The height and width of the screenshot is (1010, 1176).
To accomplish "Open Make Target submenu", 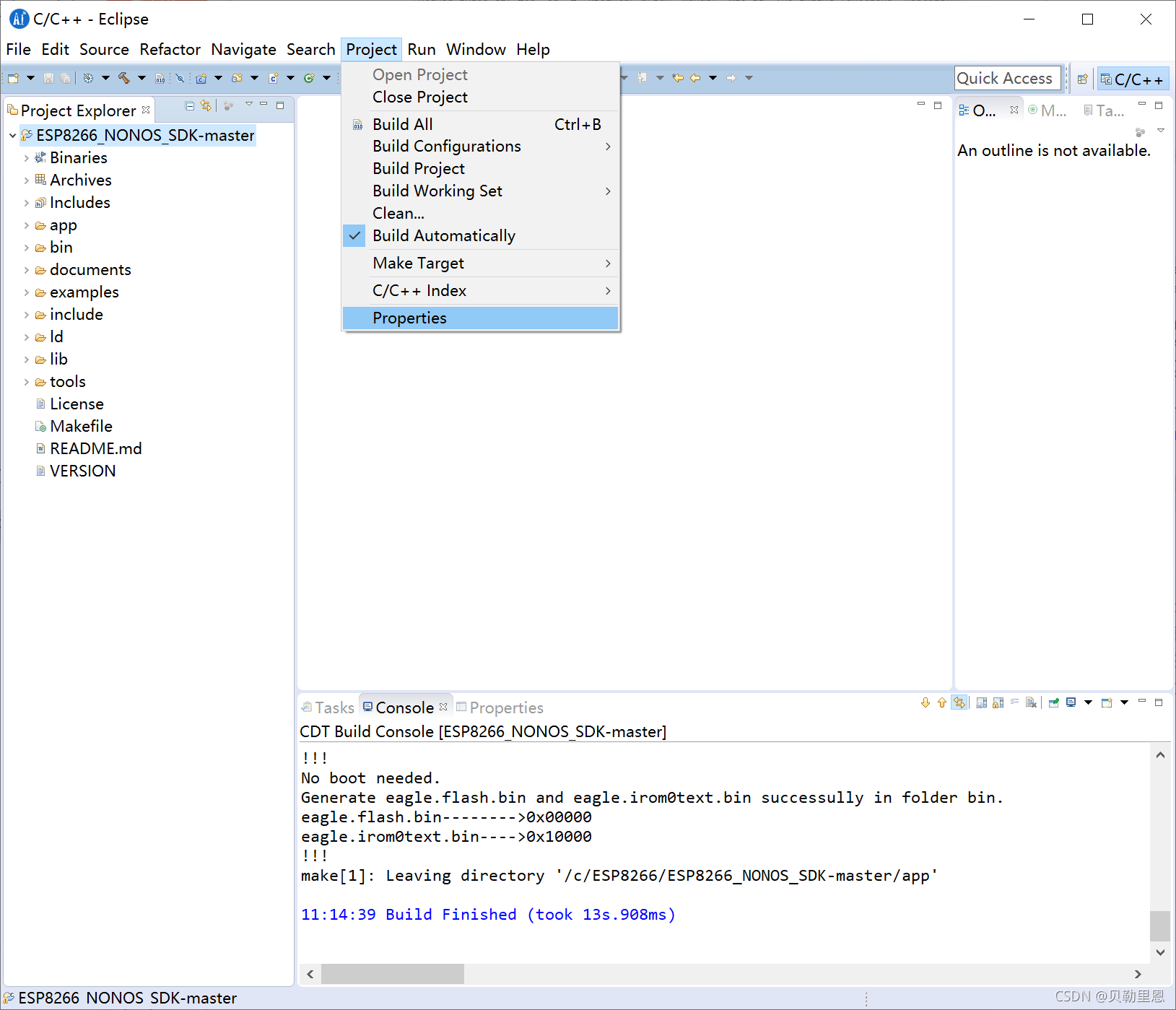I will click(480, 264).
